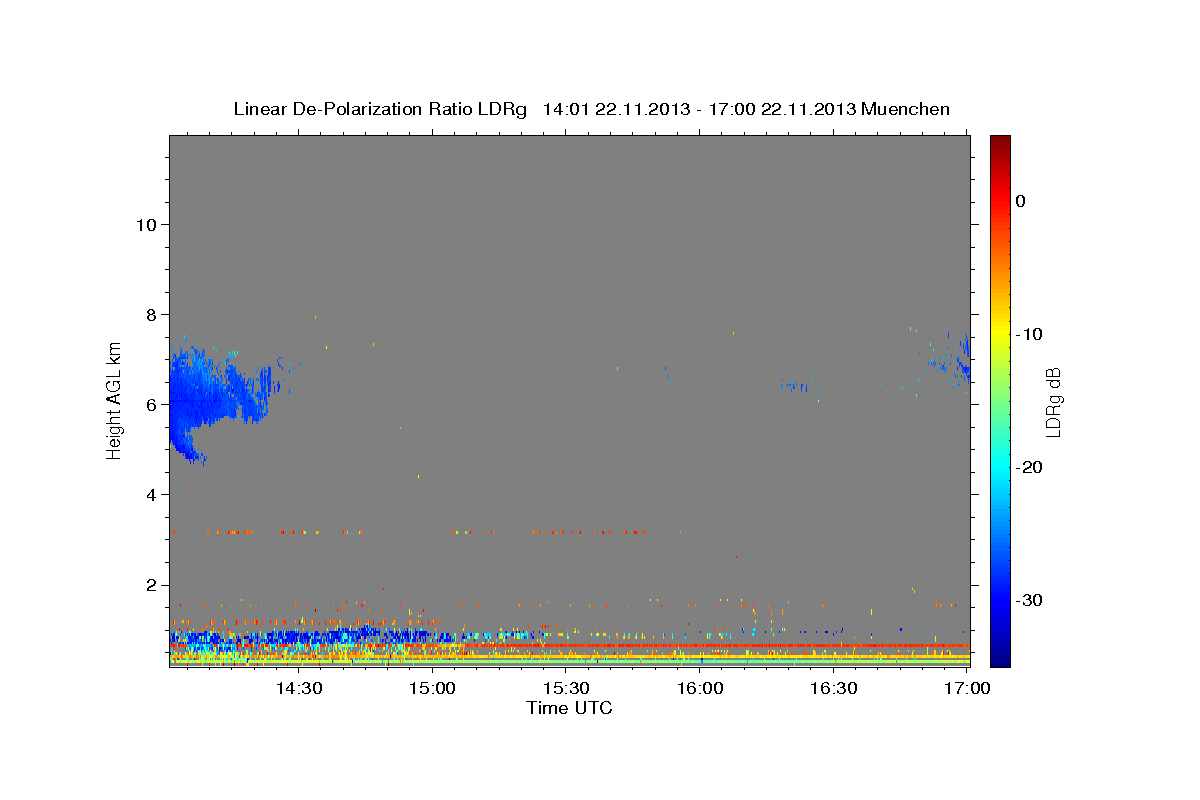Screen dimensions: 1200x800
Task: Click the '15:00' time tick label
Action: [432, 688]
